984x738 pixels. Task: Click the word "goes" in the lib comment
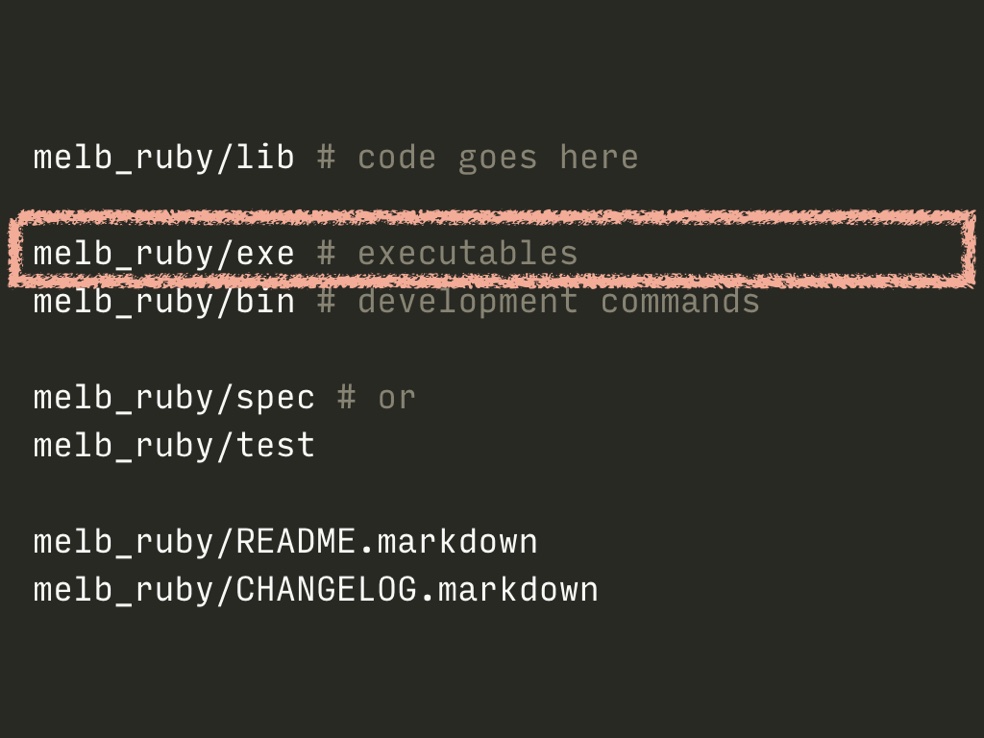[x=497, y=158]
